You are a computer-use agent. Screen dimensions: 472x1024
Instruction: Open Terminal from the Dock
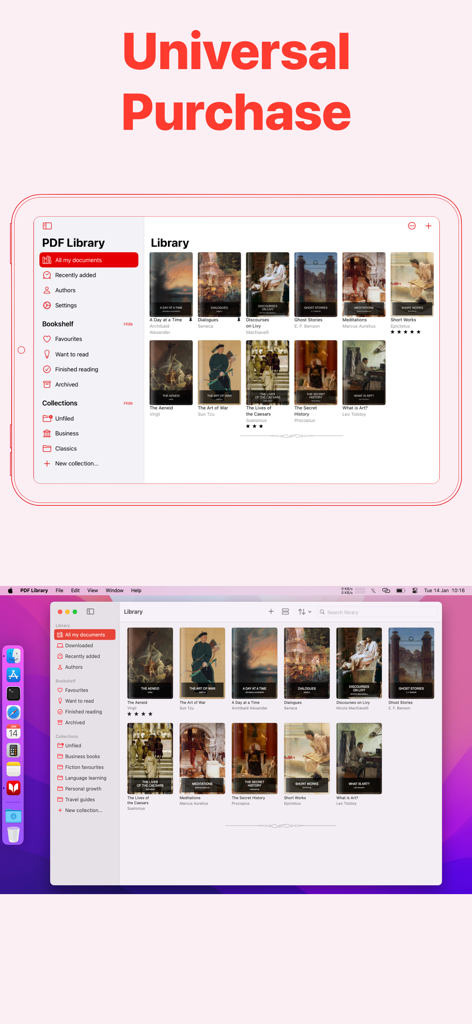tap(14, 694)
